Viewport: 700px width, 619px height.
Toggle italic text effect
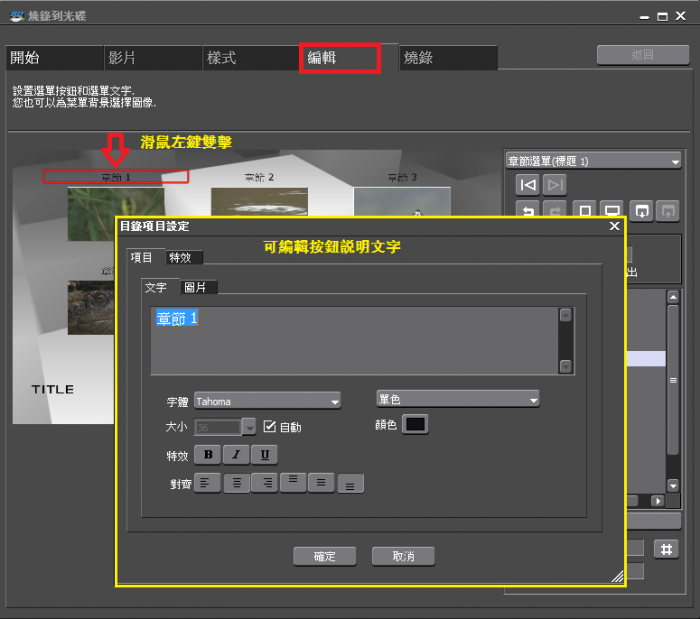point(236,455)
